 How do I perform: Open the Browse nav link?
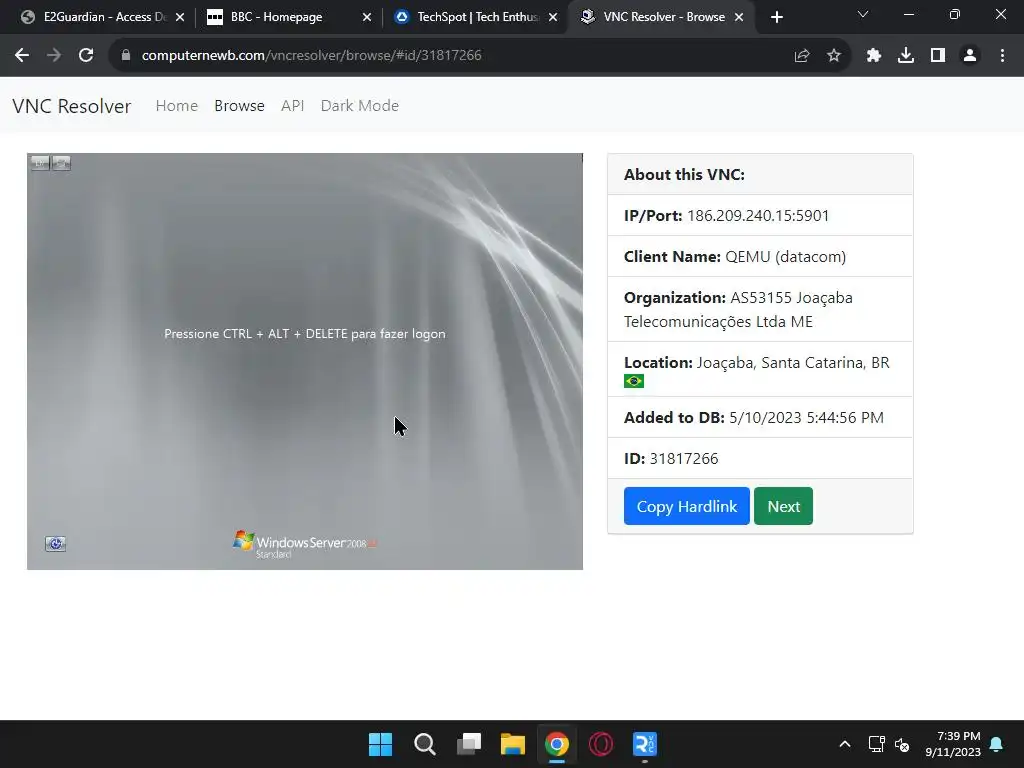pos(239,106)
